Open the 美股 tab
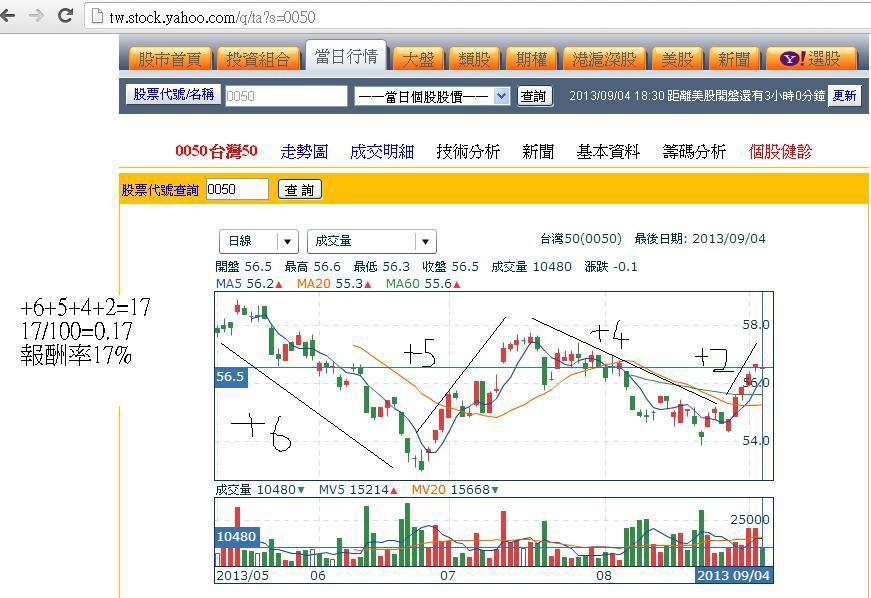 point(678,58)
